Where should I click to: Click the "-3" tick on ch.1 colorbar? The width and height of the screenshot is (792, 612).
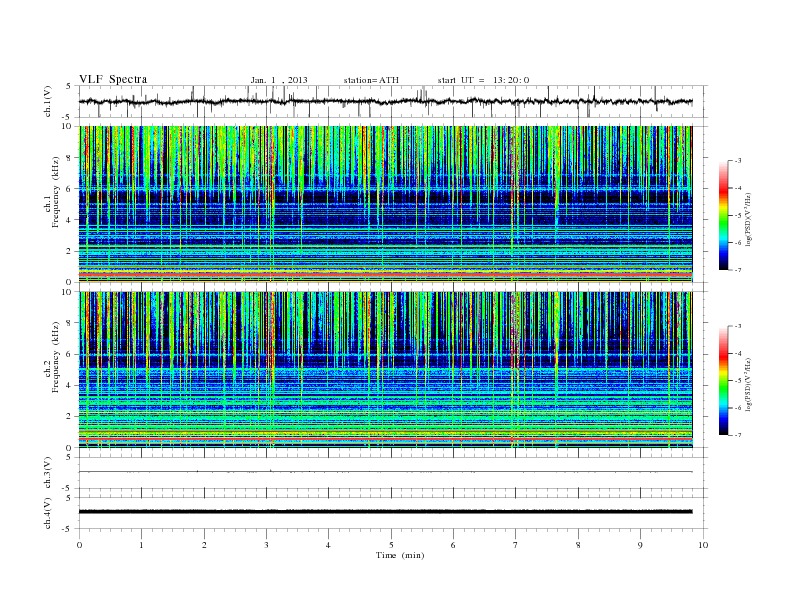pos(737,161)
